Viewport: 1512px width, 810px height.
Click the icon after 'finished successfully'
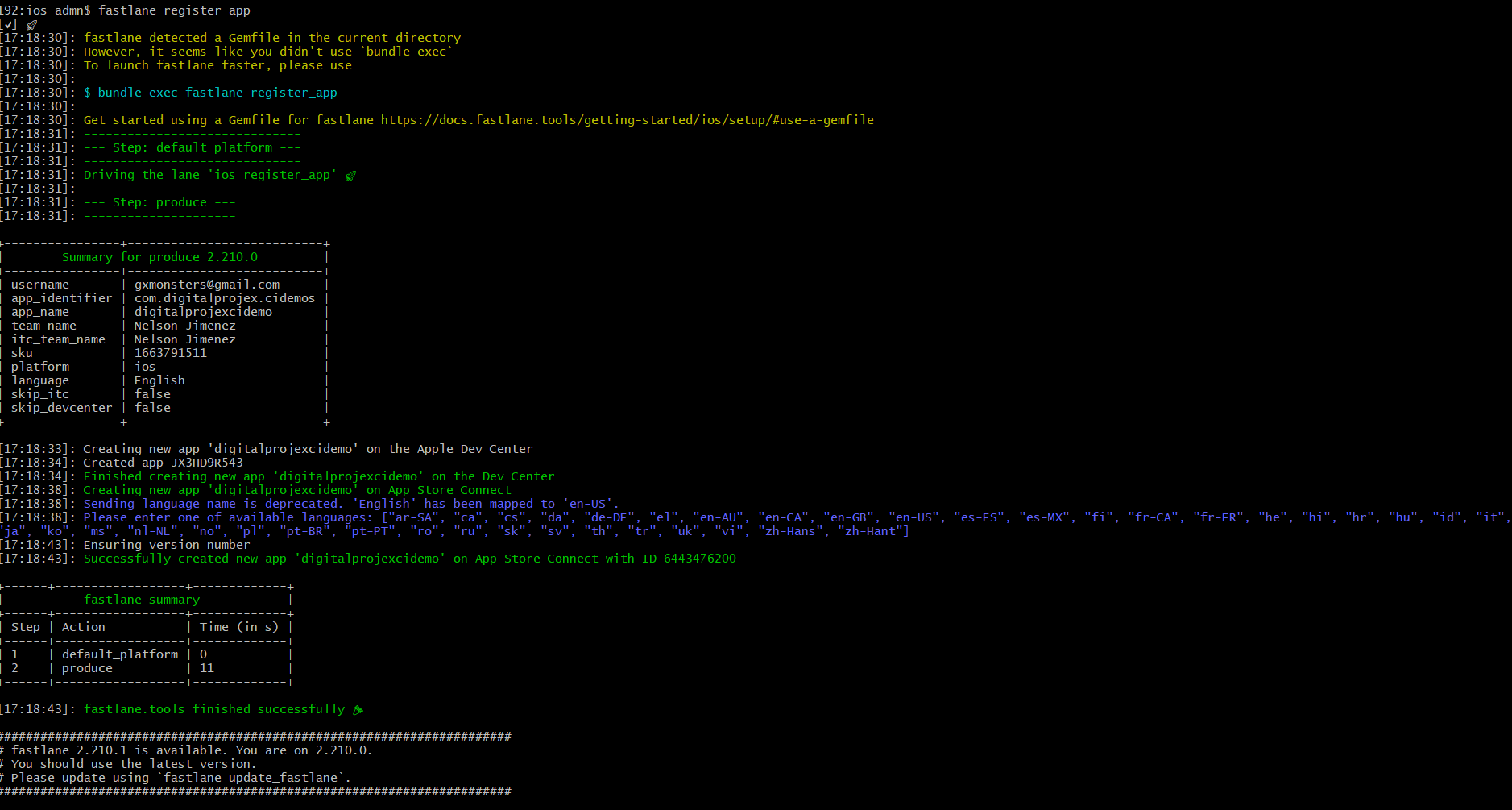(x=358, y=709)
